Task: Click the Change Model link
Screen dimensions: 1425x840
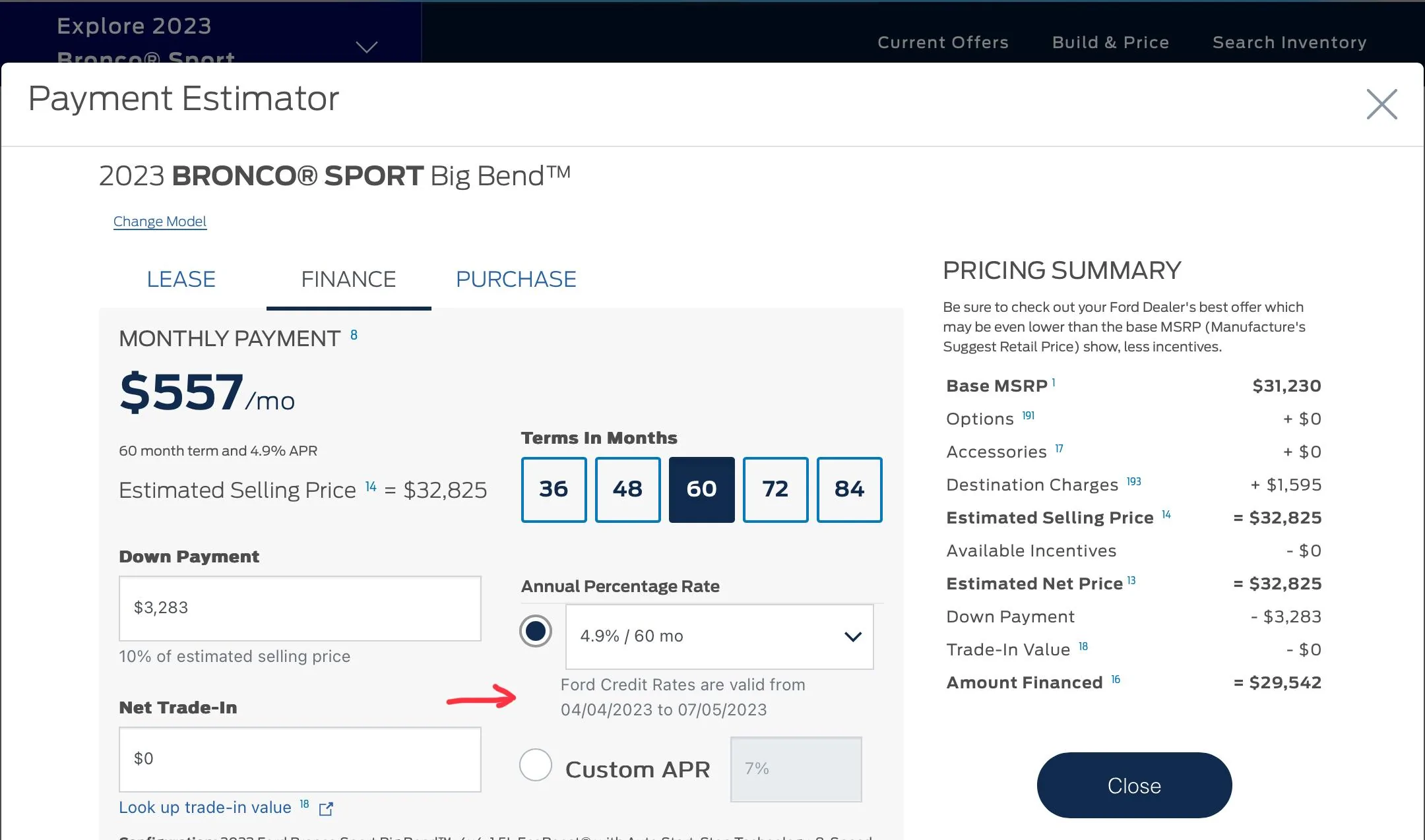Action: click(x=160, y=222)
